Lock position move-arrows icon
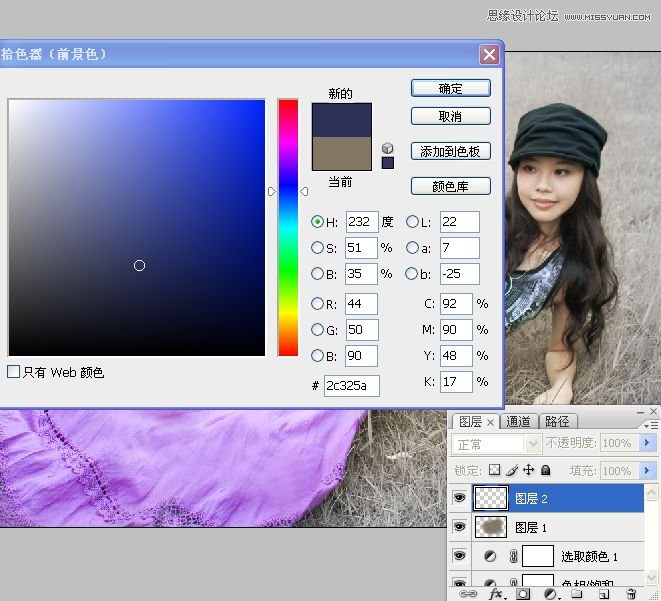This screenshot has width=661, height=601. (x=528, y=470)
